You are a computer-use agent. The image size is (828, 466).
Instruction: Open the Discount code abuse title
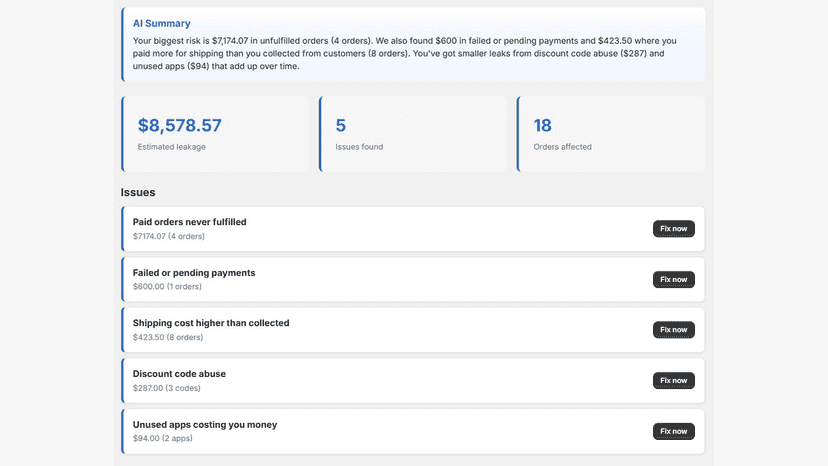[179, 374]
